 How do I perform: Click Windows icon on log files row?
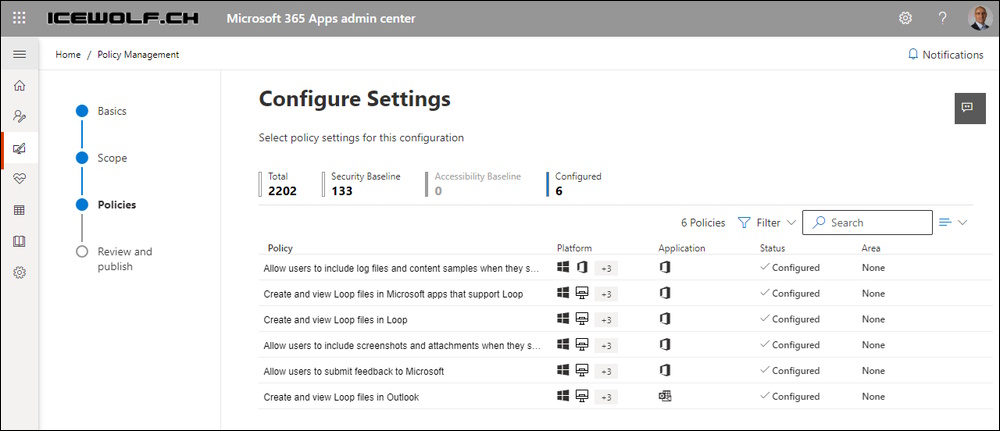coord(562,267)
